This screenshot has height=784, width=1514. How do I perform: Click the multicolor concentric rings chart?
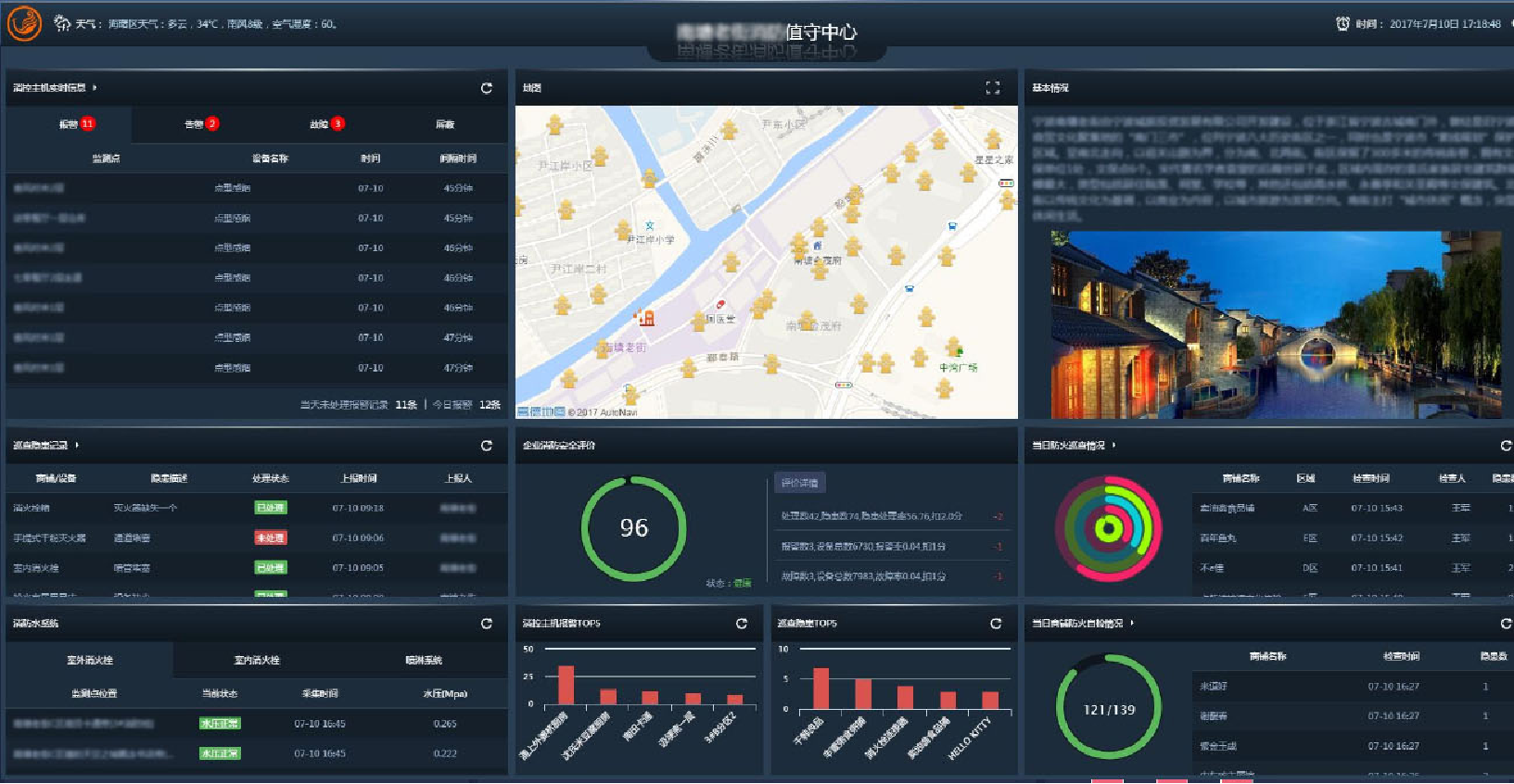(1109, 529)
